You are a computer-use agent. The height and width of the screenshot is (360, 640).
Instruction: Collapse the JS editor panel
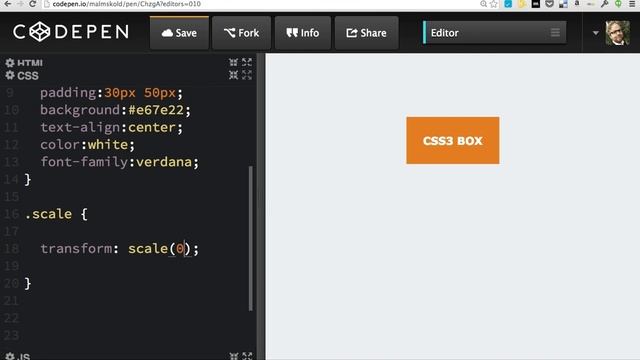[x=233, y=356]
